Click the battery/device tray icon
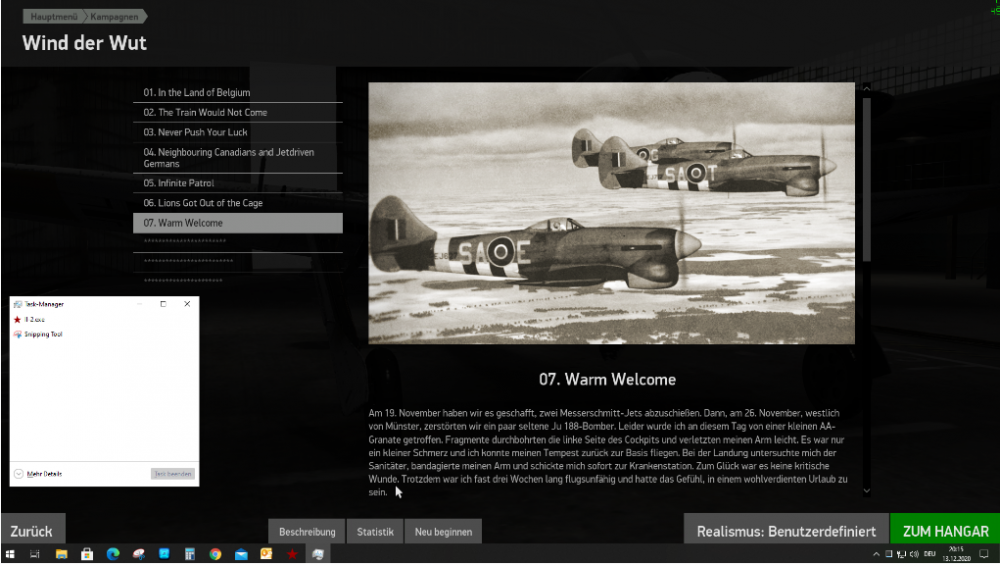 point(888,554)
